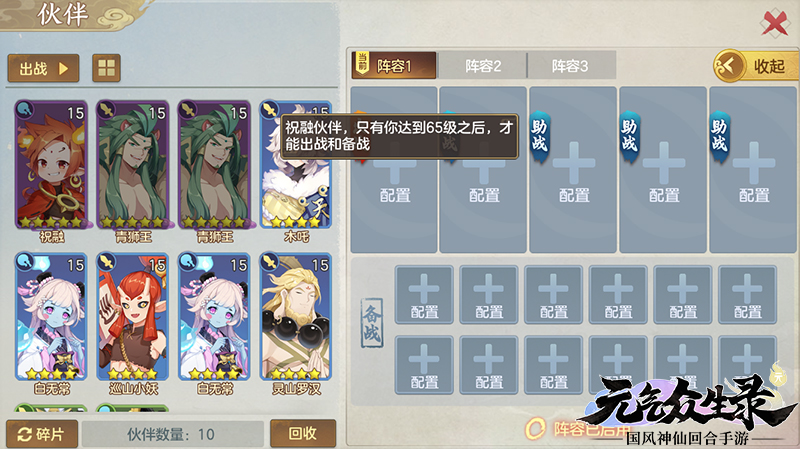Open the 碎片 fragments button
Screen dimensions: 800x449
[x=42, y=434]
